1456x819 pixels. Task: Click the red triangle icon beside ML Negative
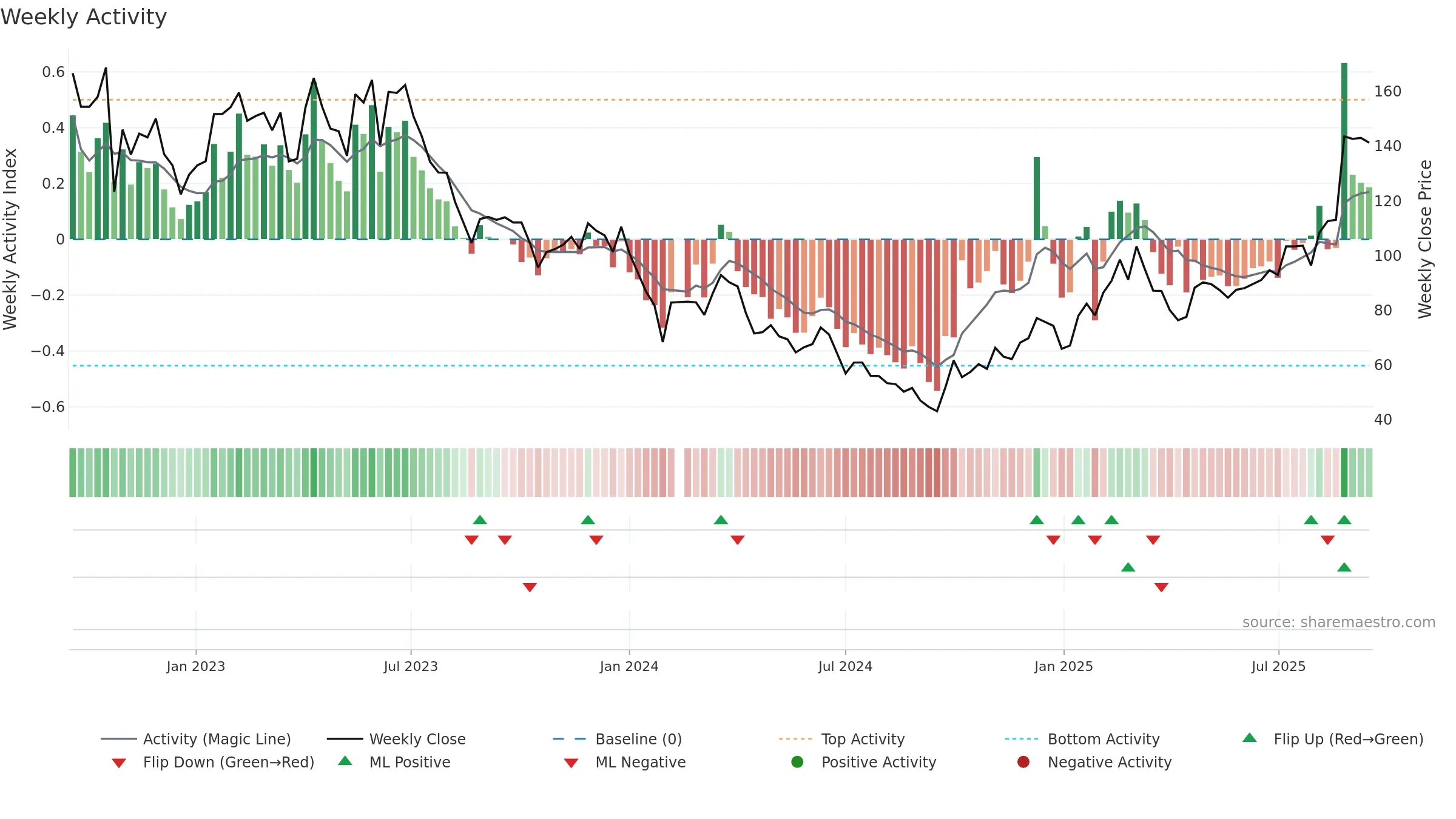[x=571, y=763]
